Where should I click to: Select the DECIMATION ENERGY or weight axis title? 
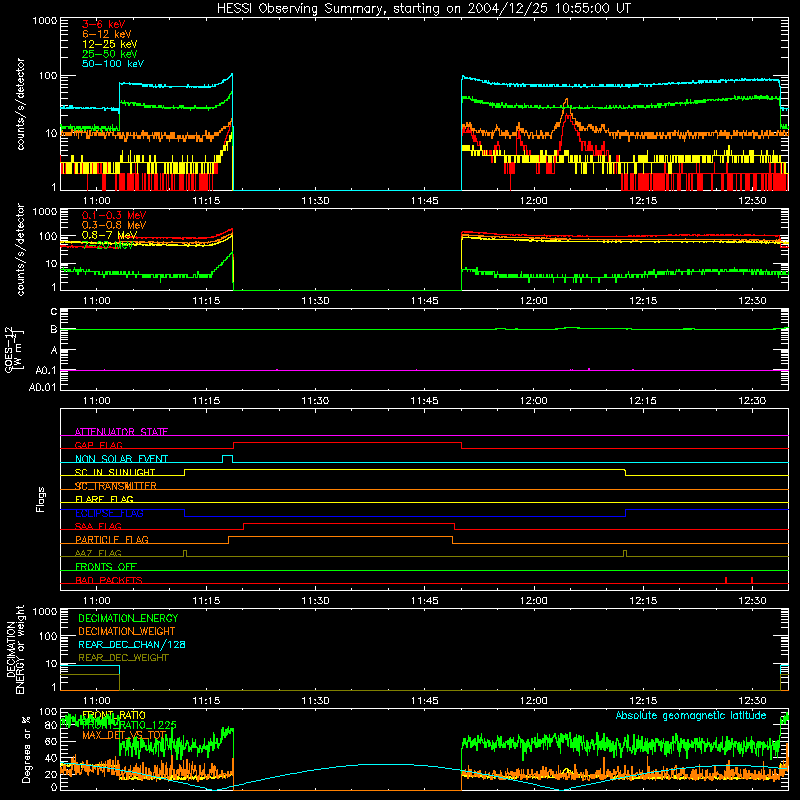click(x=15, y=649)
